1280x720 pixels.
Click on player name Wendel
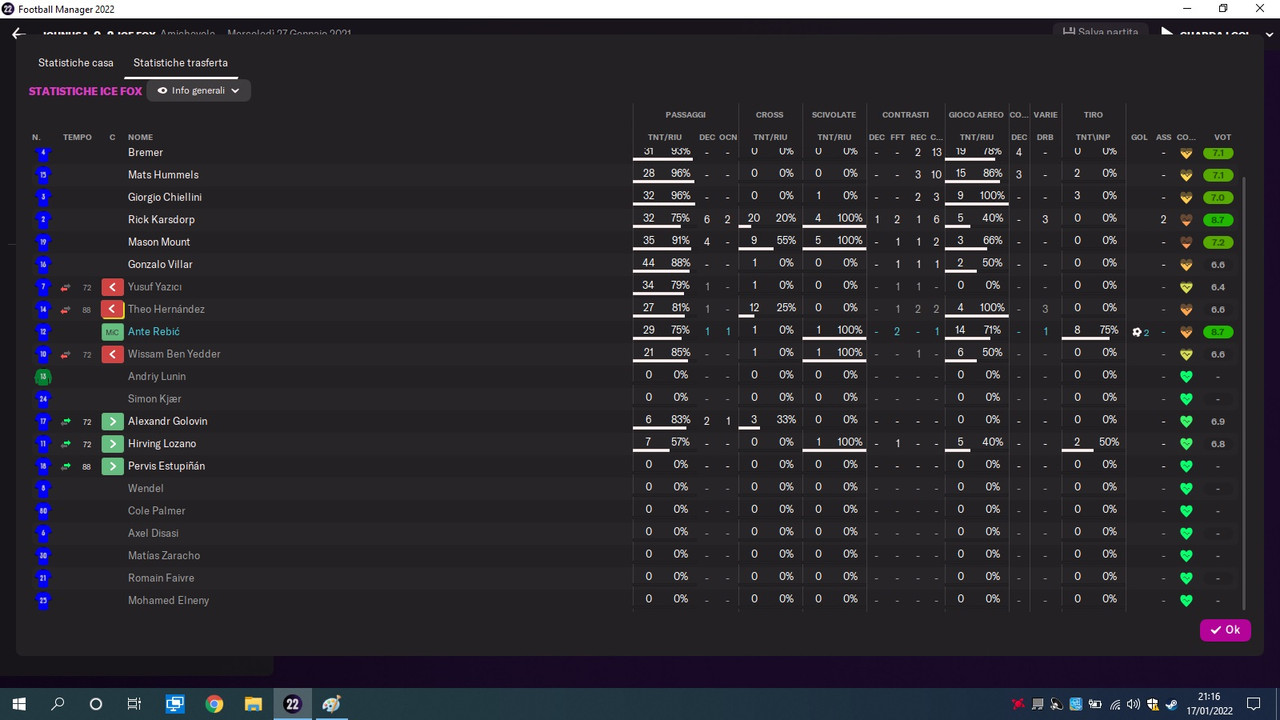146,489
